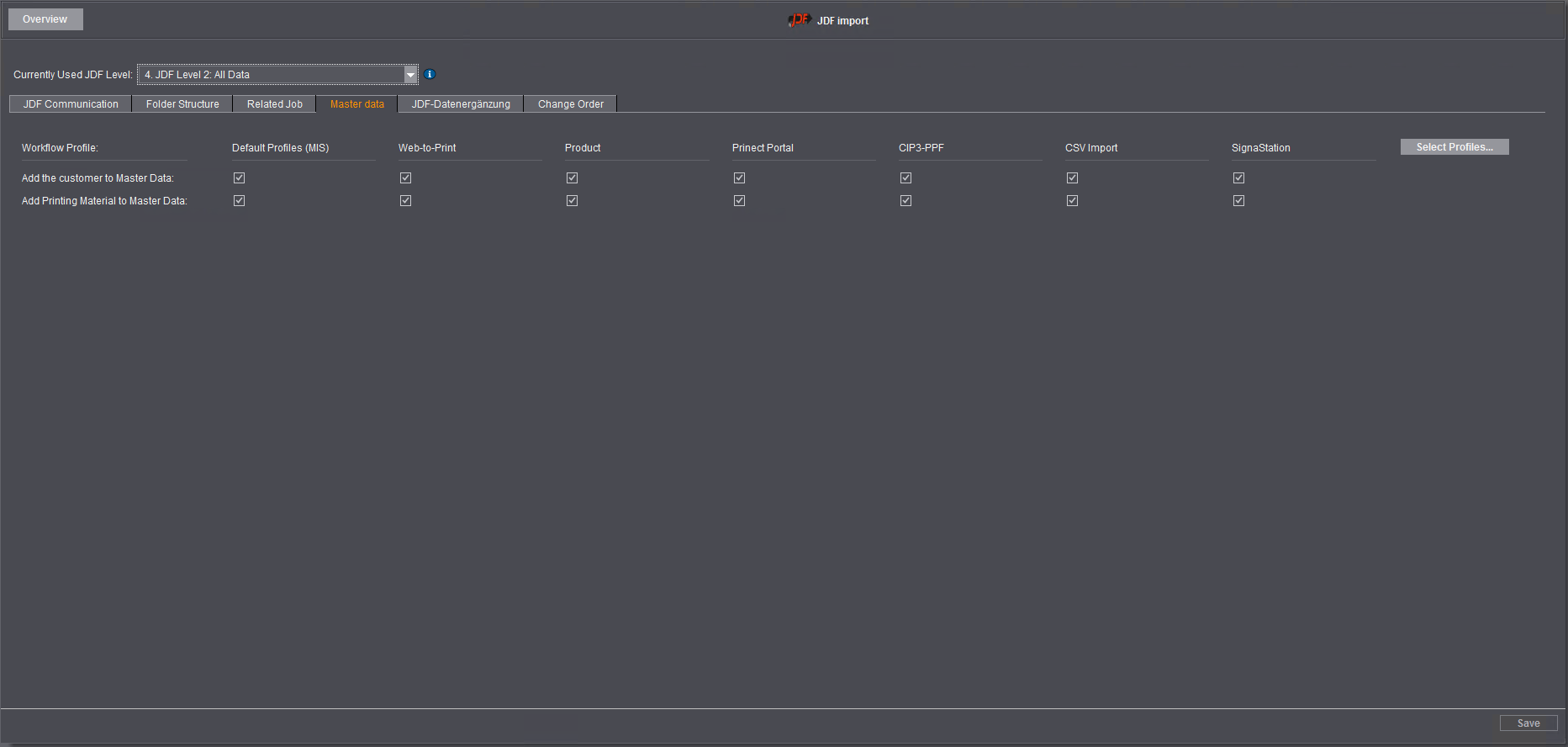Click the active Master data tab
The width and height of the screenshot is (1568, 747).
356,104
